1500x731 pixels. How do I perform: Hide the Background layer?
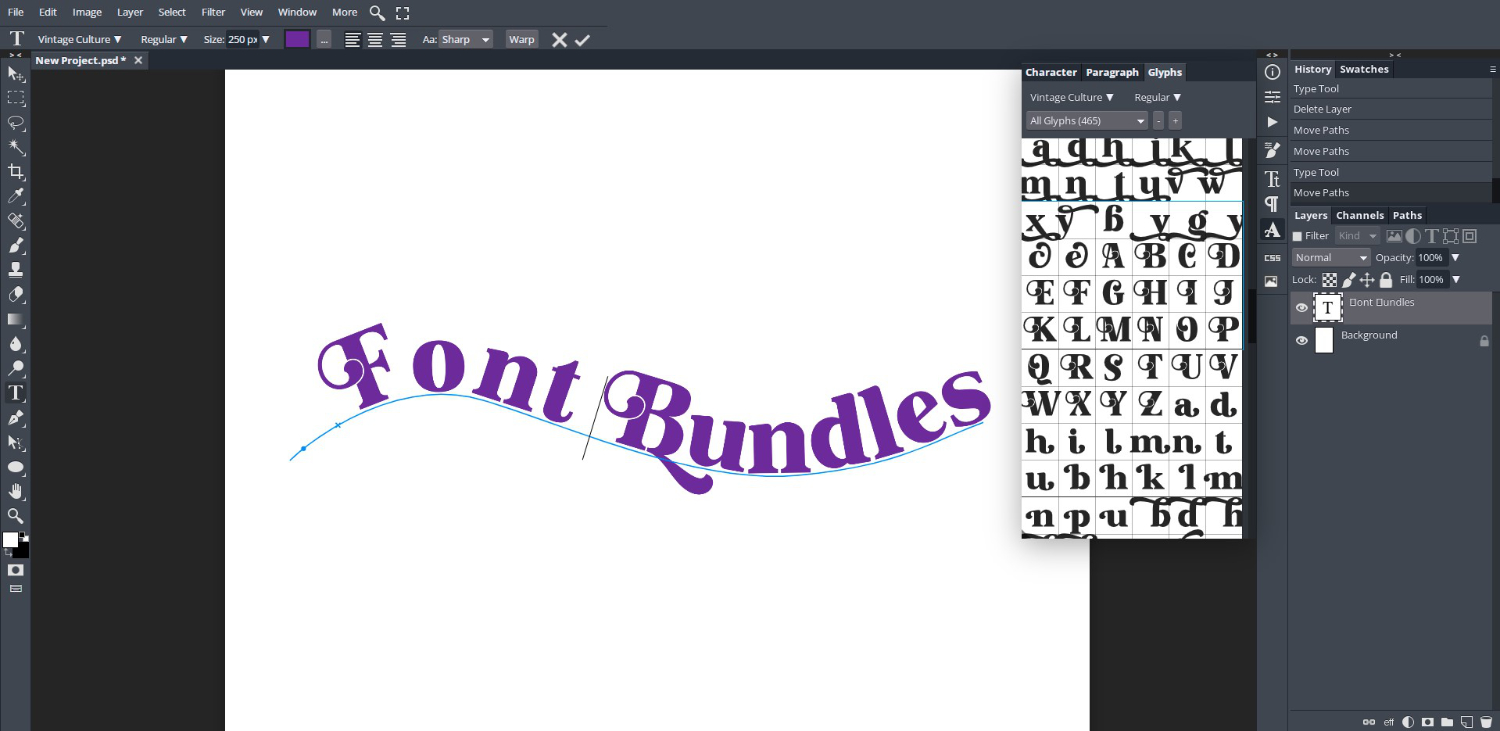click(x=1301, y=340)
